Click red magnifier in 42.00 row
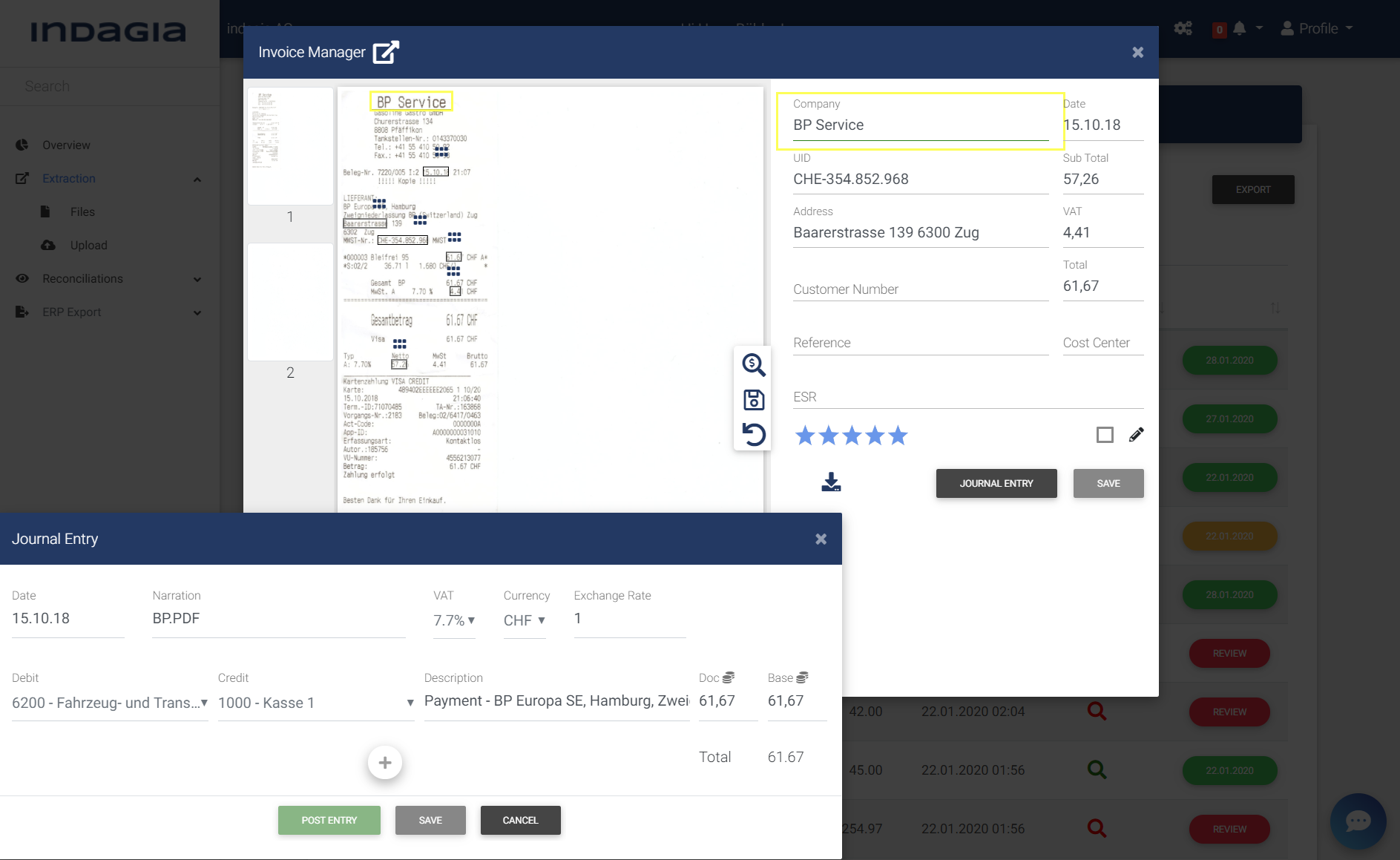 click(1097, 711)
